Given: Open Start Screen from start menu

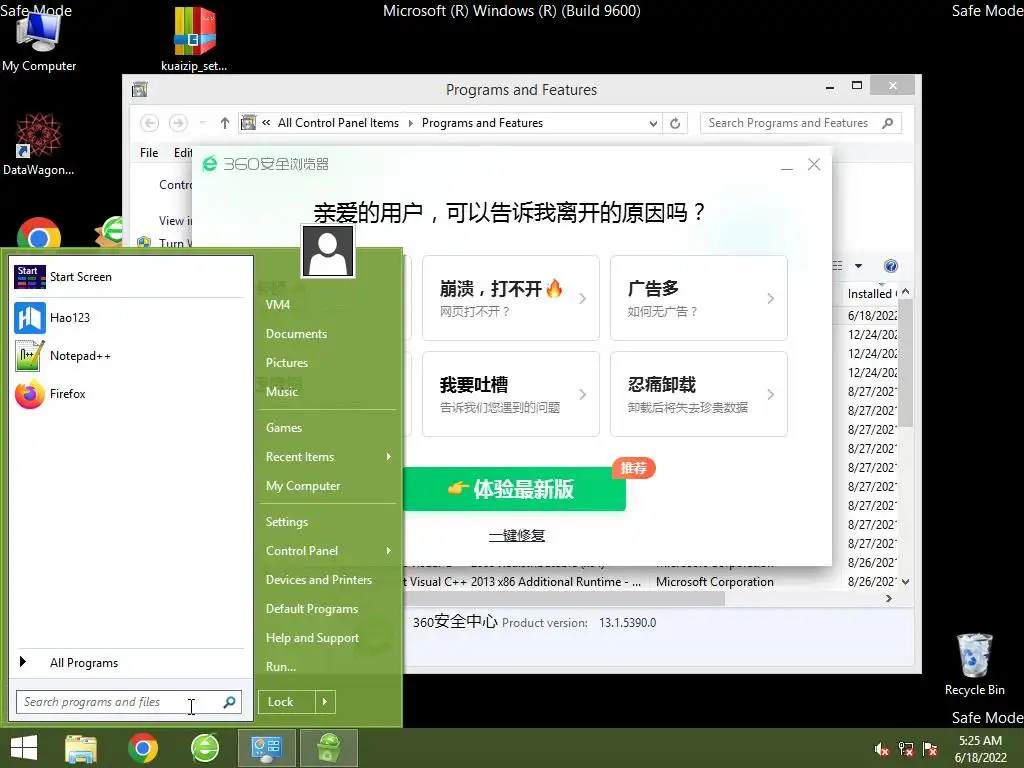Looking at the screenshot, I should (129, 277).
